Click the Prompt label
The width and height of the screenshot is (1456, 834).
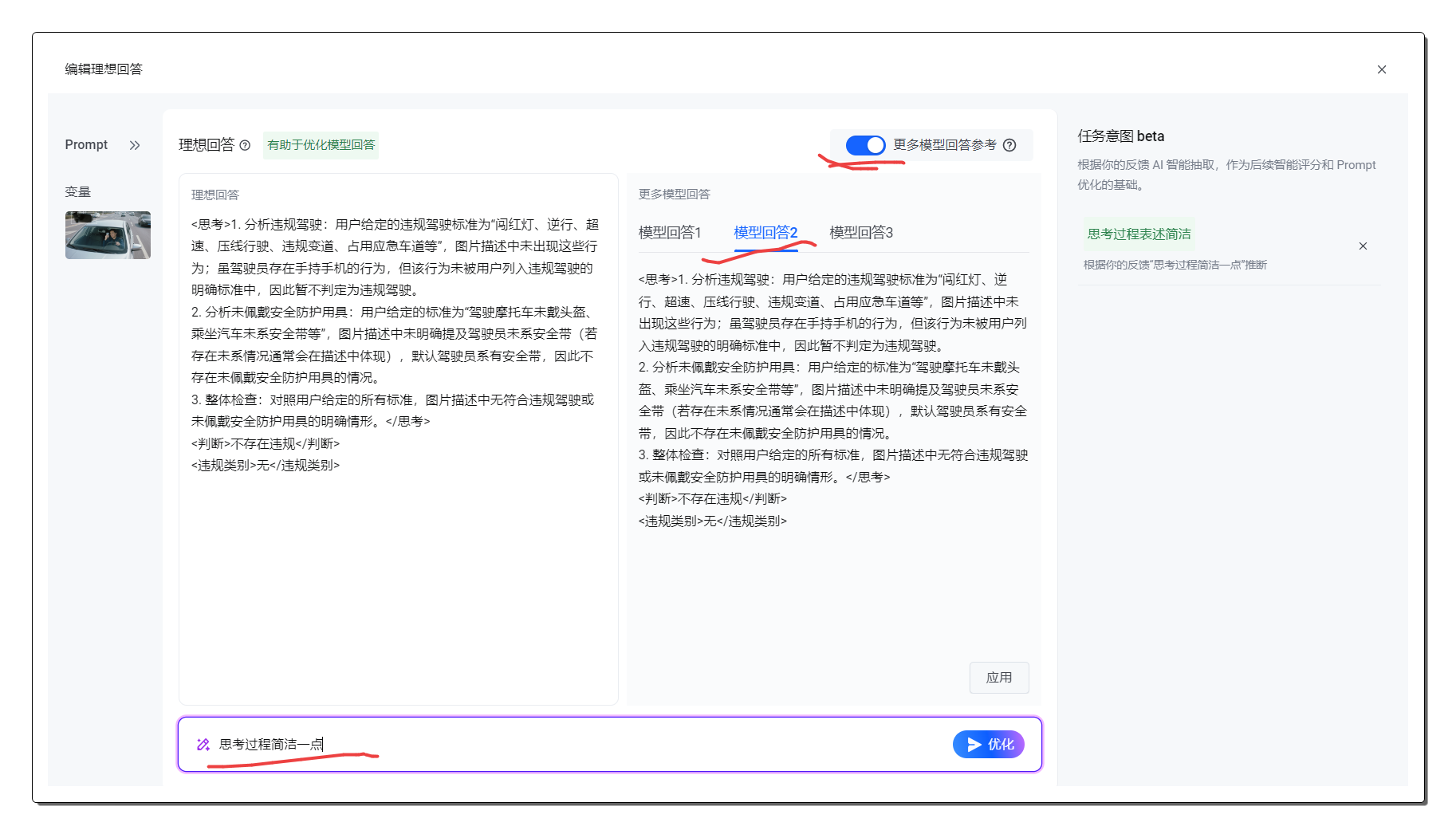point(86,144)
